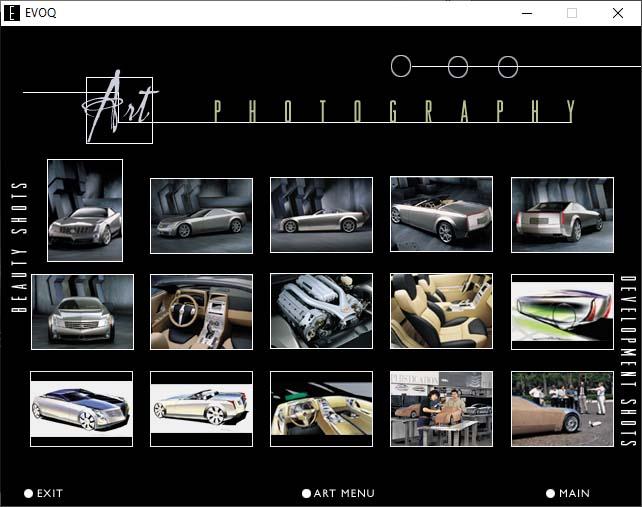Click the first circle on the top line
The height and width of the screenshot is (507, 642).
(401, 66)
